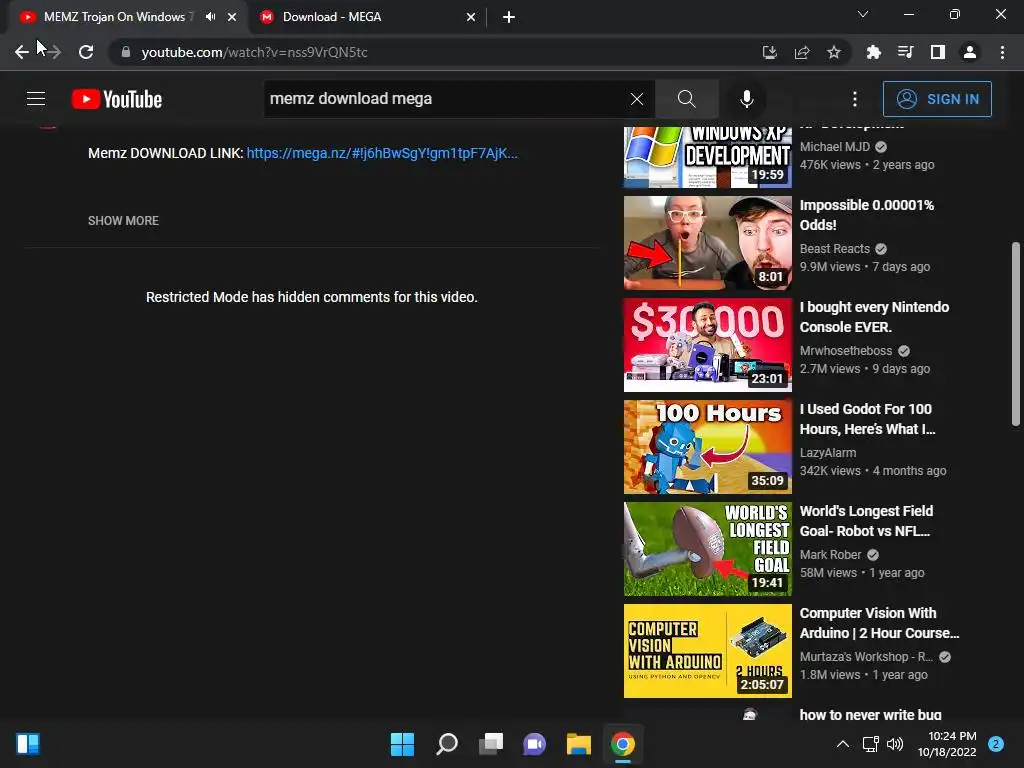The height and width of the screenshot is (768, 1024).
Task: Close the Download - MEGA tab
Action: pyautogui.click(x=471, y=17)
